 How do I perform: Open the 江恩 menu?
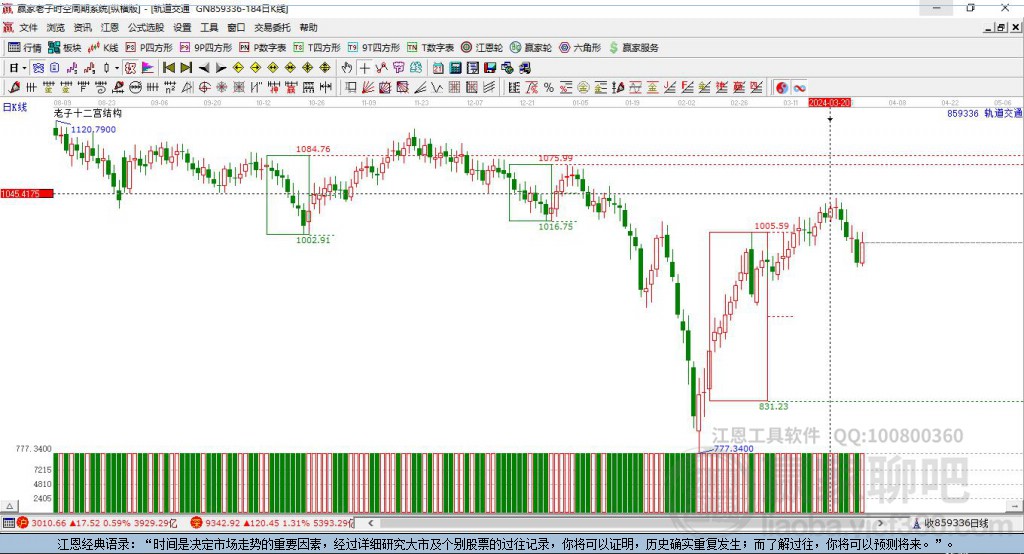[x=110, y=27]
